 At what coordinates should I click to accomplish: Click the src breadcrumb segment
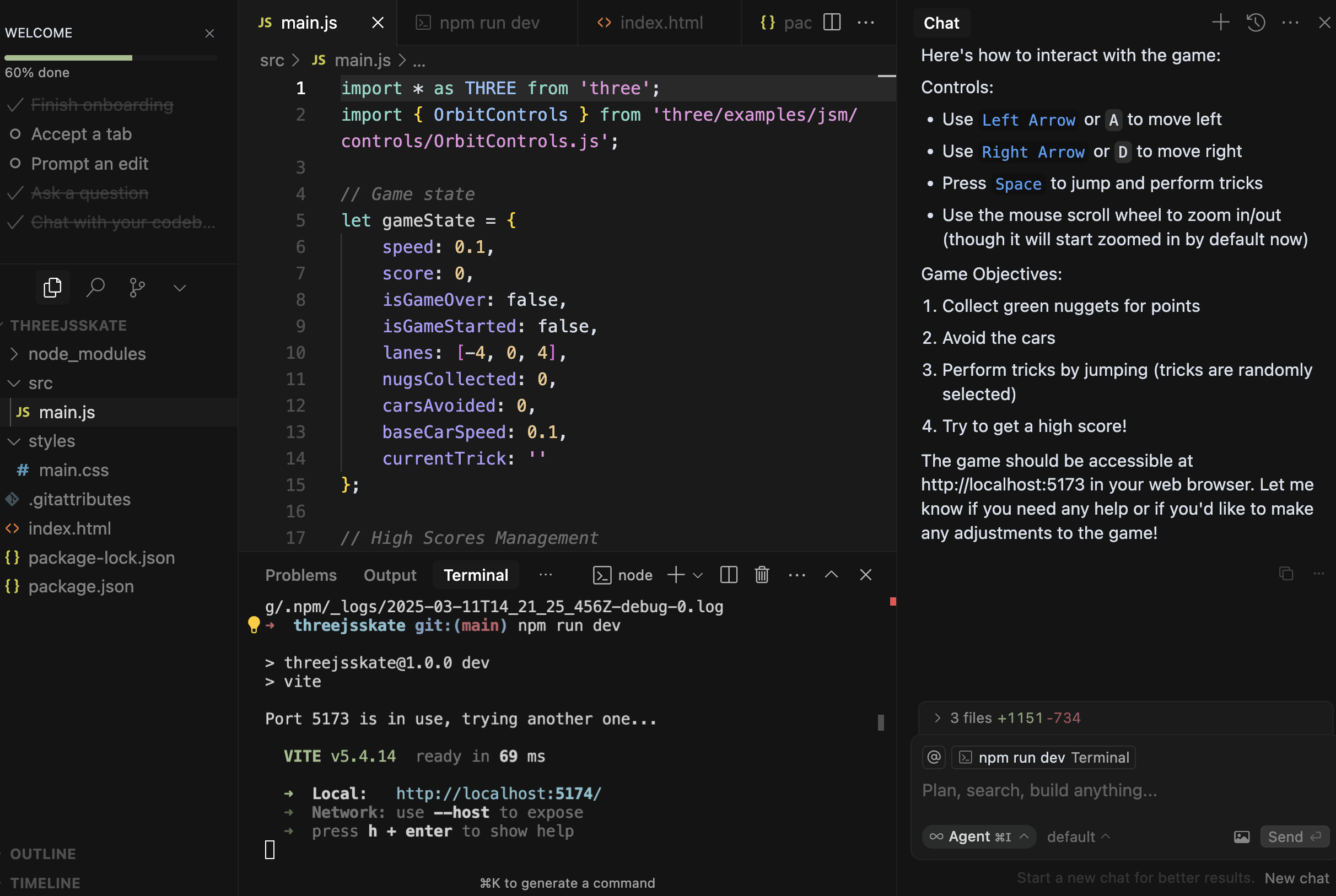[272, 60]
